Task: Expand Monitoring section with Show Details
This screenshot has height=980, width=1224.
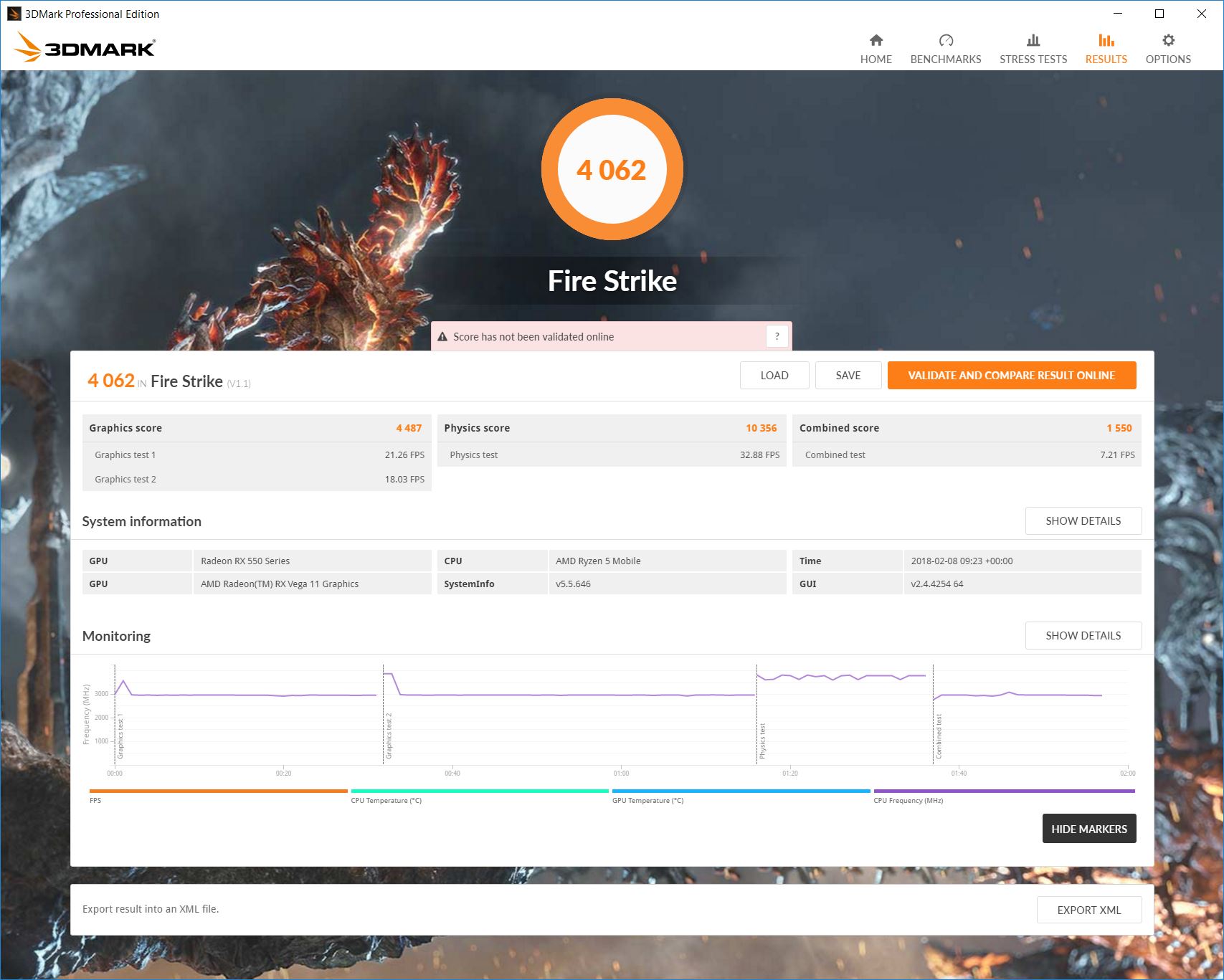Action: [x=1083, y=636]
